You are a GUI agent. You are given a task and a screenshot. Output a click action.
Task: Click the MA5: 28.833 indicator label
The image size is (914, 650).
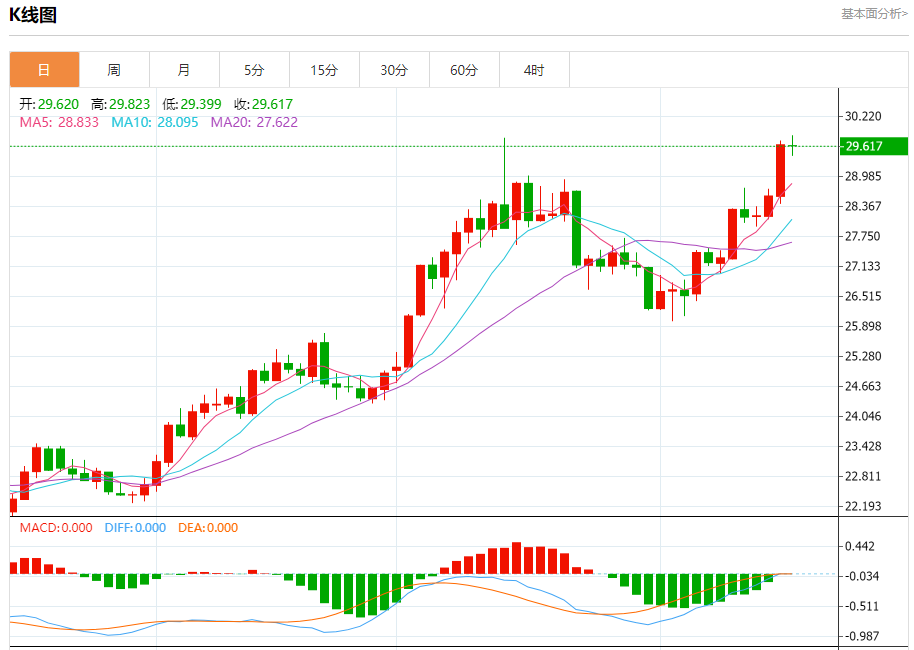click(59, 122)
